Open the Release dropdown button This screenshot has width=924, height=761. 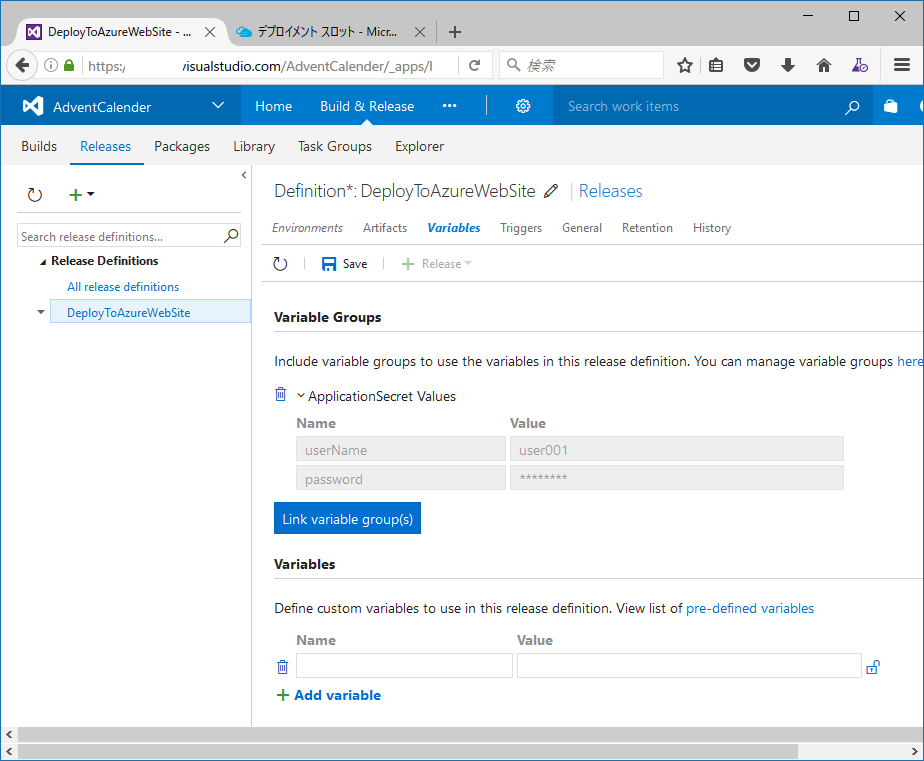pos(437,263)
